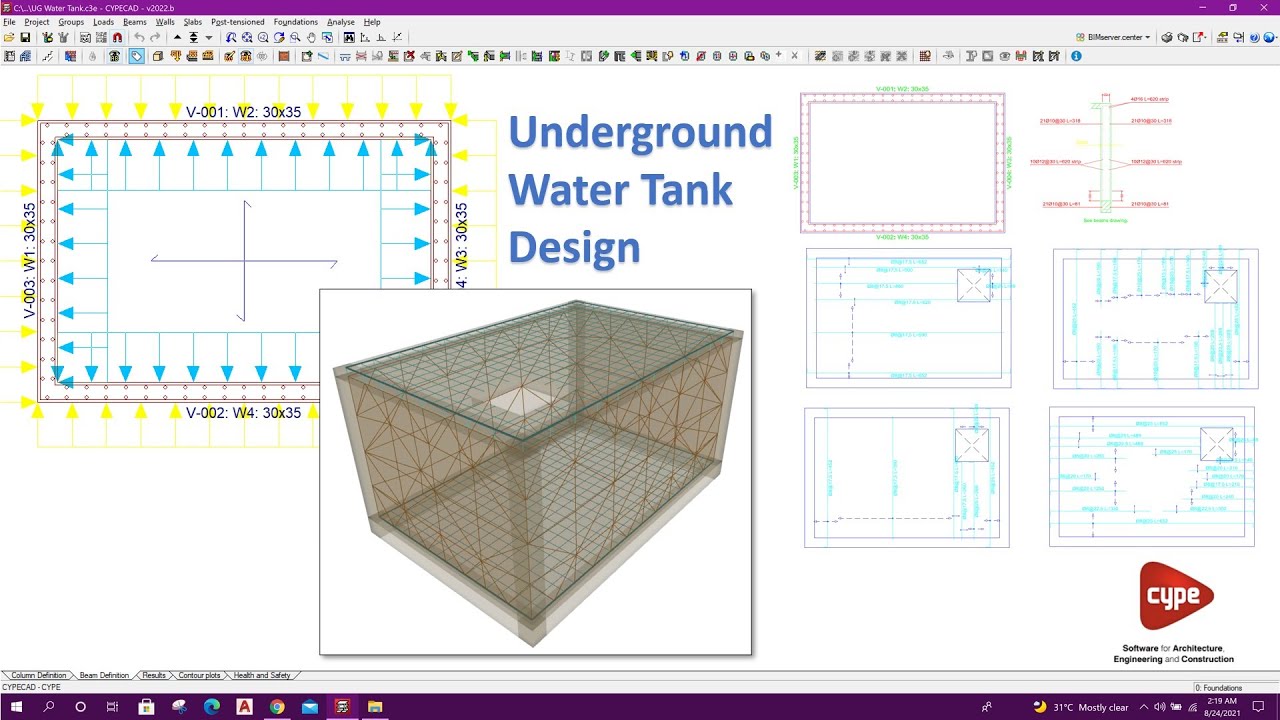Viewport: 1280px width, 720px height.
Task: Click the Save icon in the toolbar
Action: click(x=25, y=37)
